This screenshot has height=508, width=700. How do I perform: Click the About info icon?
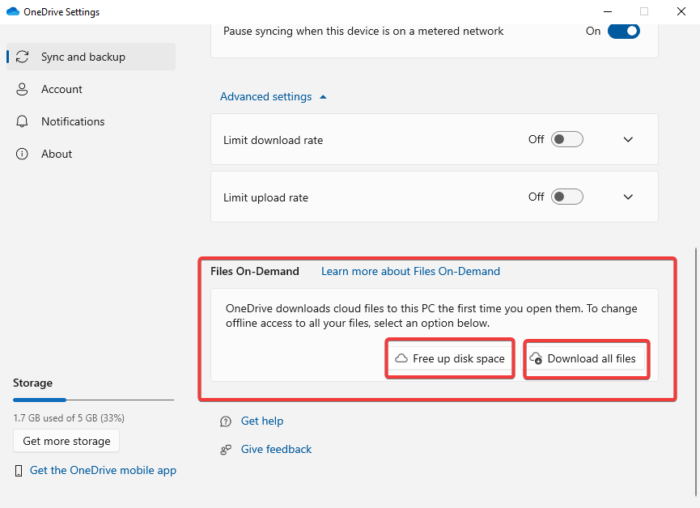pyautogui.click(x=22, y=154)
